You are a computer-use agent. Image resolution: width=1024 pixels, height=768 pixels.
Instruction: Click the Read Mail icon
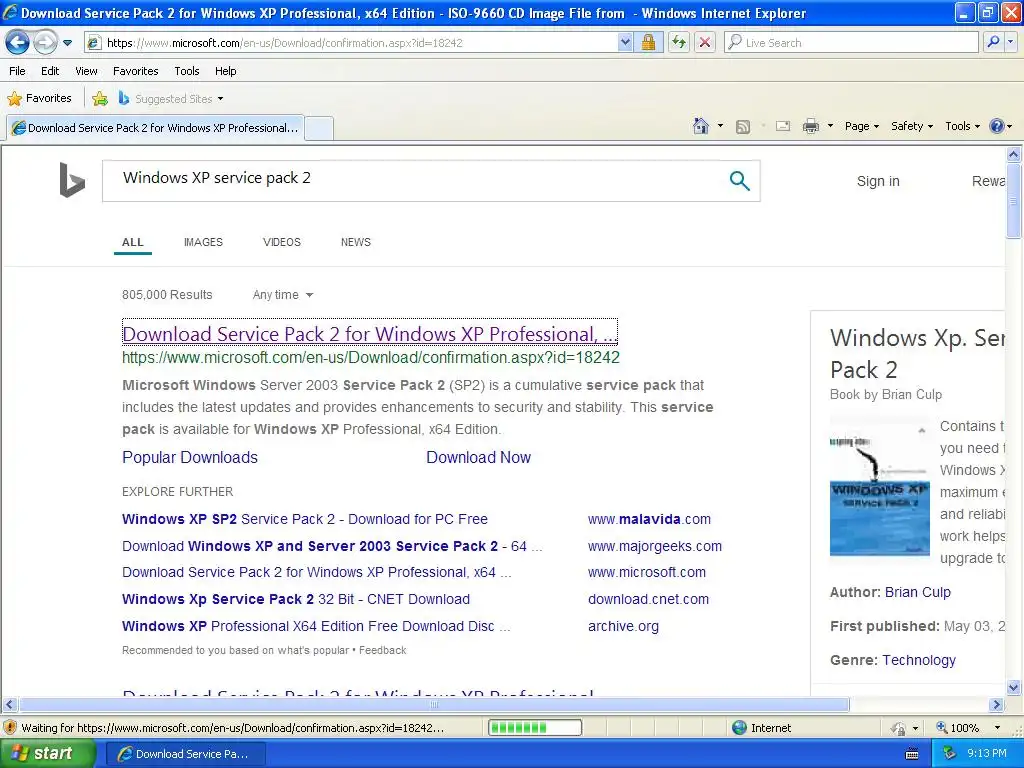pyautogui.click(x=783, y=126)
